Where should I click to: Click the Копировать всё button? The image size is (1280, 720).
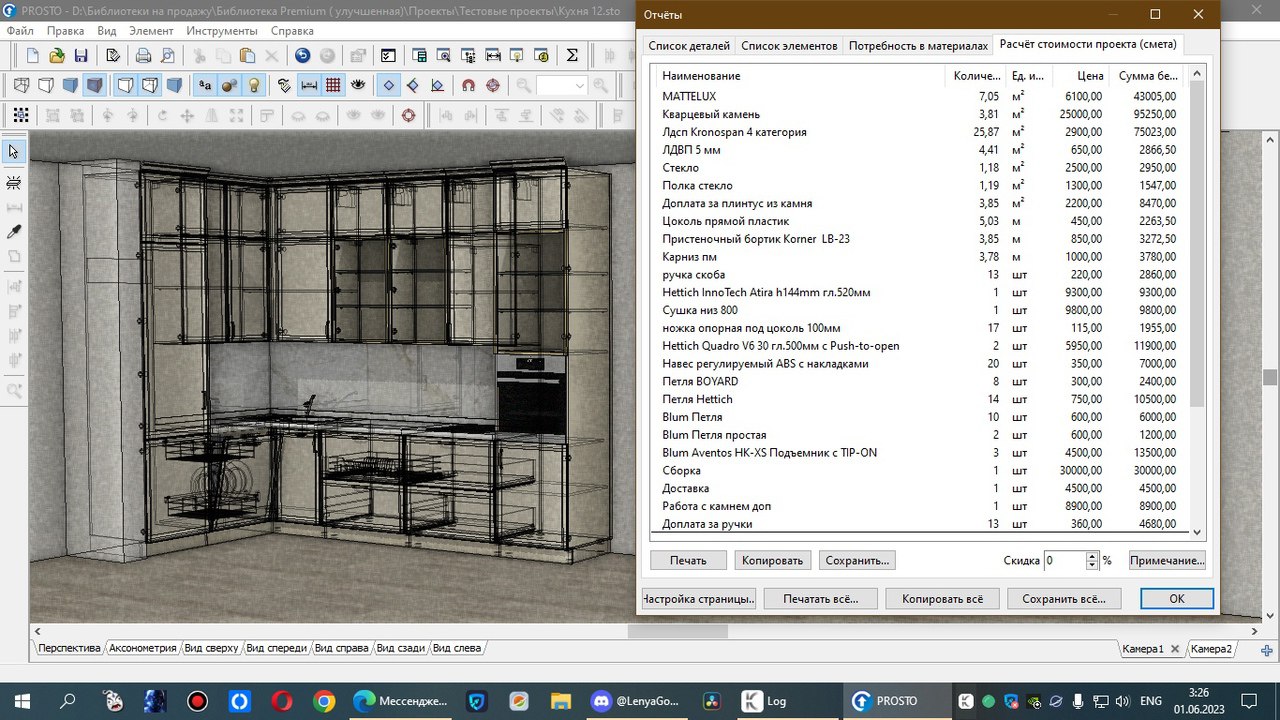tap(941, 598)
